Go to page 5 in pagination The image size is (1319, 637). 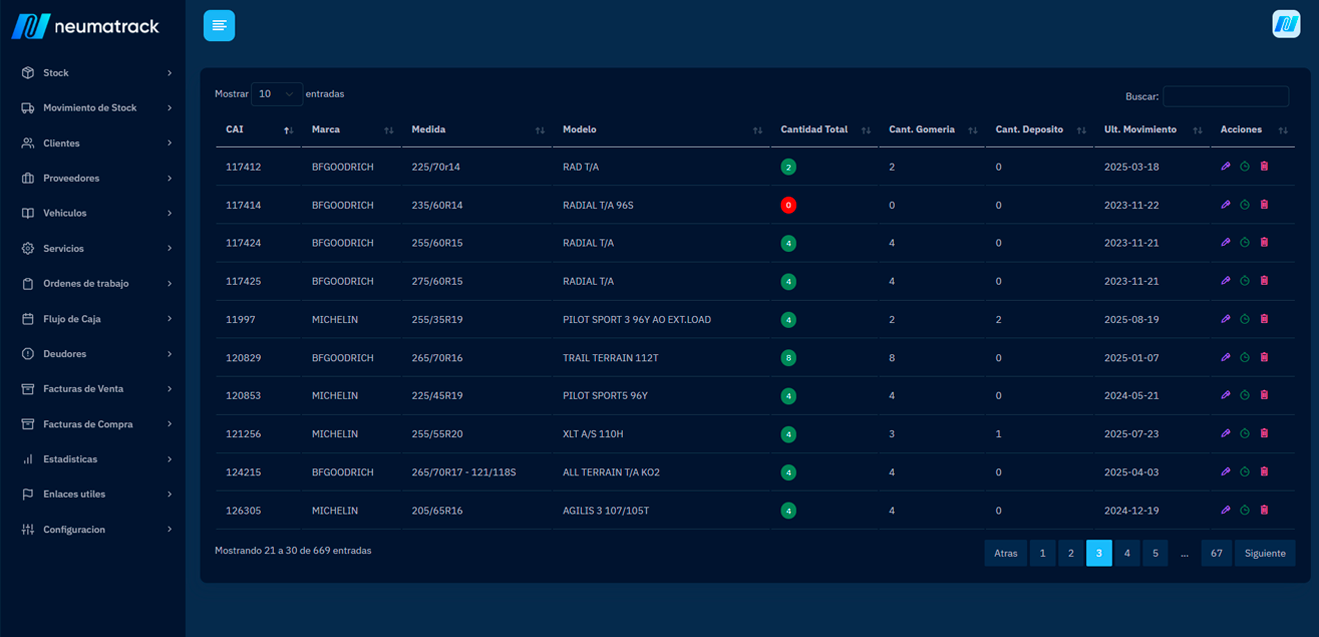[x=1155, y=553]
